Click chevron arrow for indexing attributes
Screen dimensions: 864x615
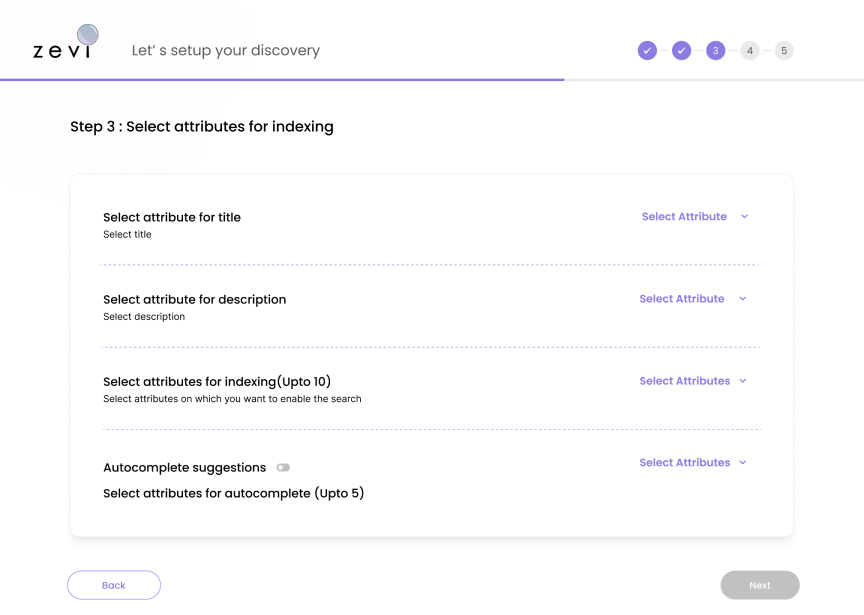[x=742, y=381]
